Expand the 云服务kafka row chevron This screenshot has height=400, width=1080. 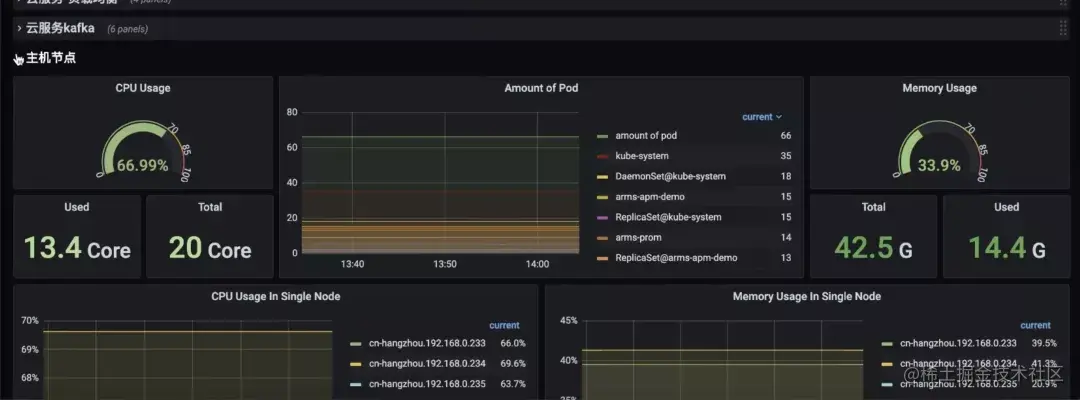[19, 29]
